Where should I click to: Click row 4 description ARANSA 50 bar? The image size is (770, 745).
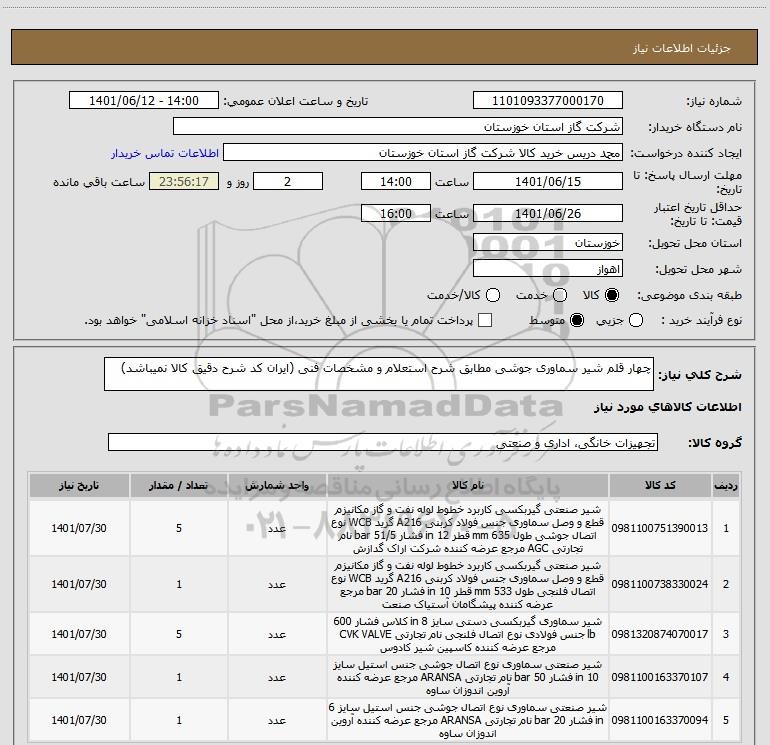pos(468,678)
